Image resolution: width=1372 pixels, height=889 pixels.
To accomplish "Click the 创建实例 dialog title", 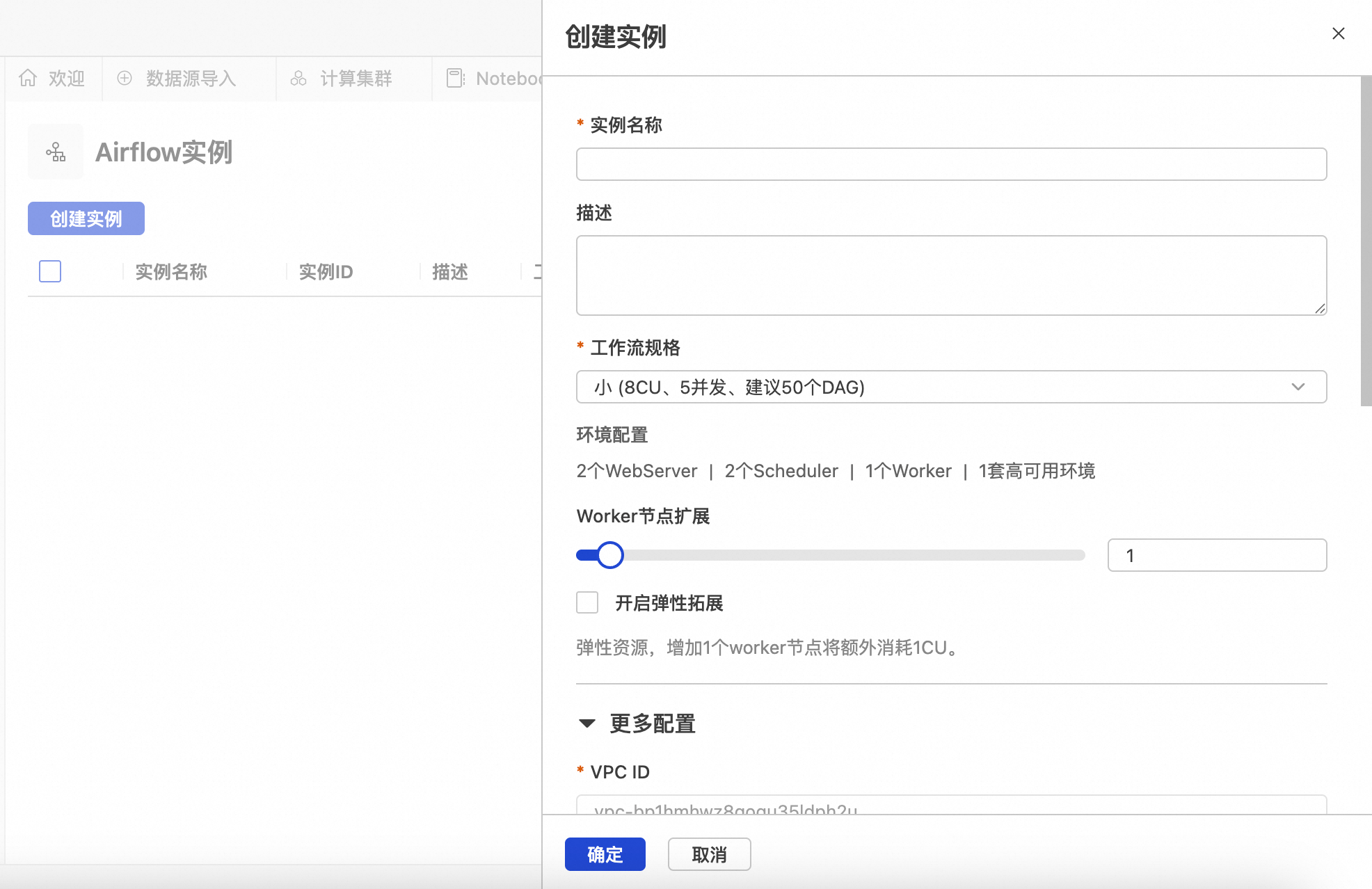I will pyautogui.click(x=616, y=36).
